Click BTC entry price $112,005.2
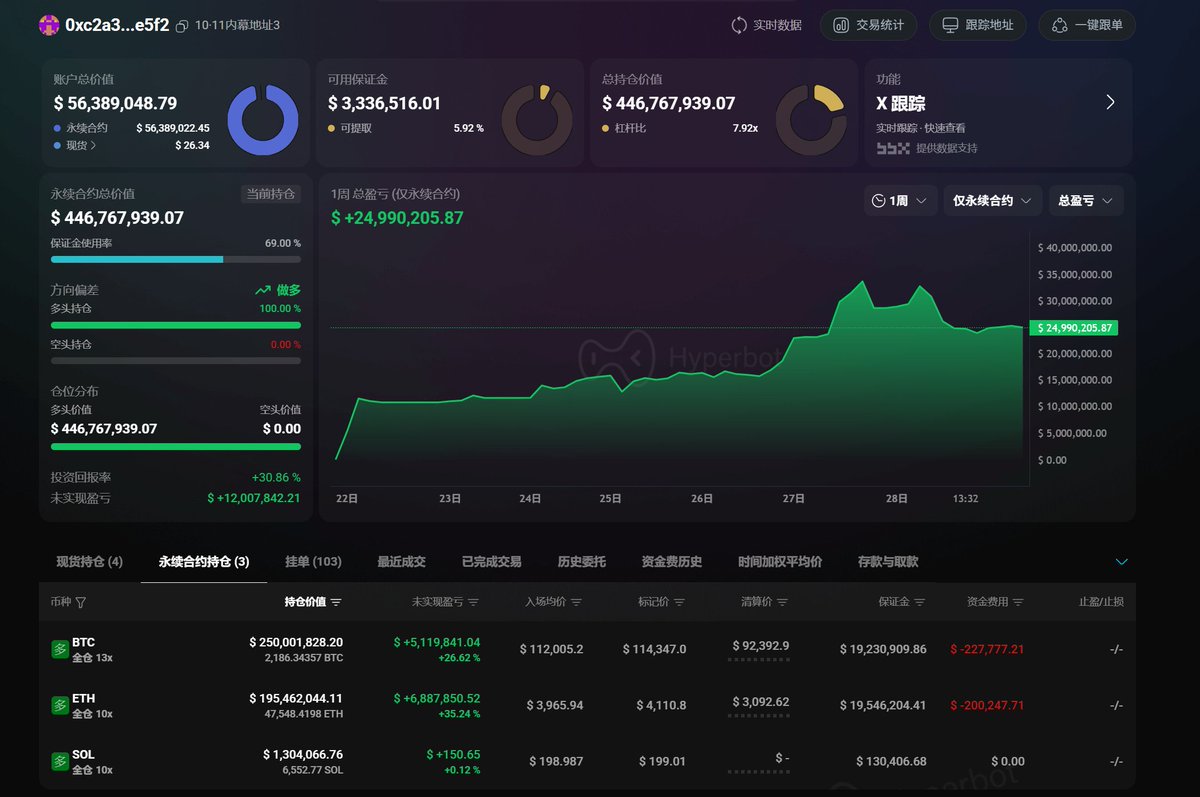The width and height of the screenshot is (1200, 797). click(551, 649)
